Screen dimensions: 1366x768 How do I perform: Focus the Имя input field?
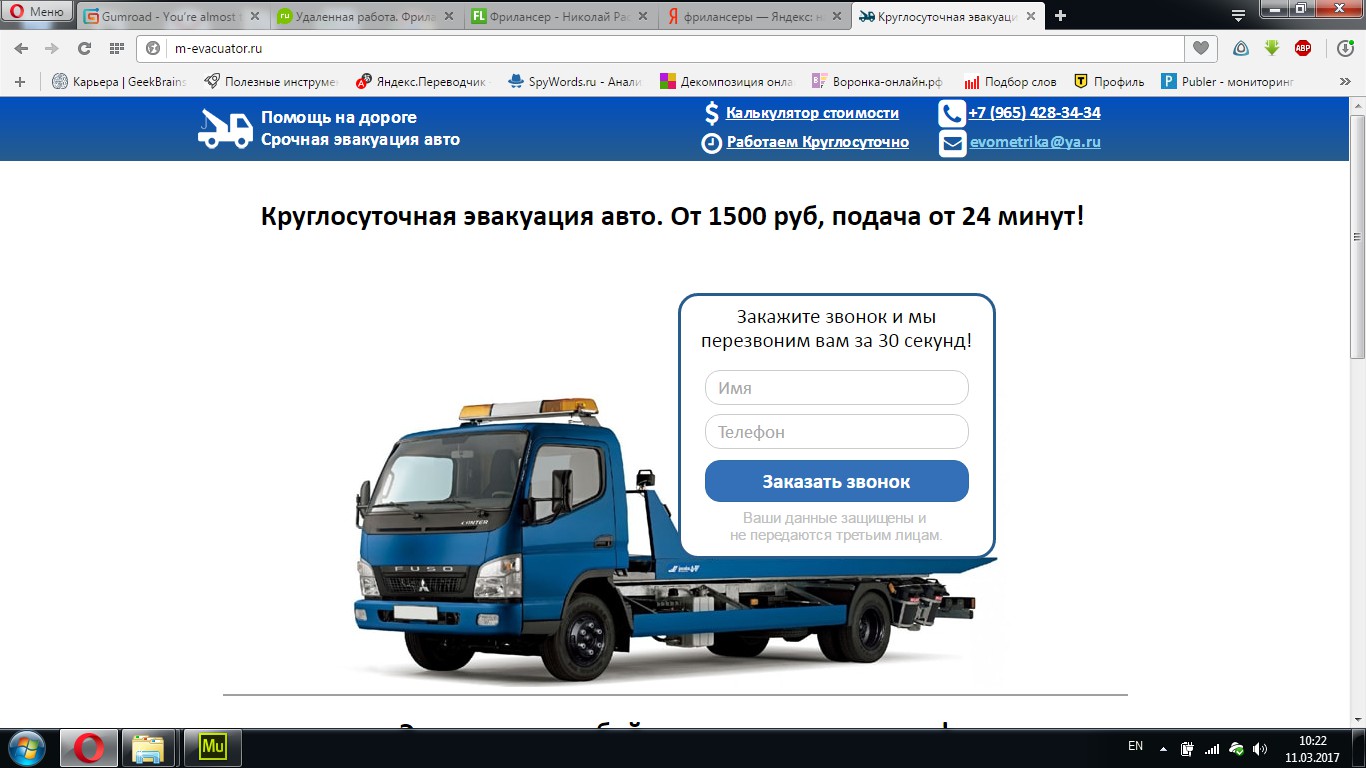[837, 388]
